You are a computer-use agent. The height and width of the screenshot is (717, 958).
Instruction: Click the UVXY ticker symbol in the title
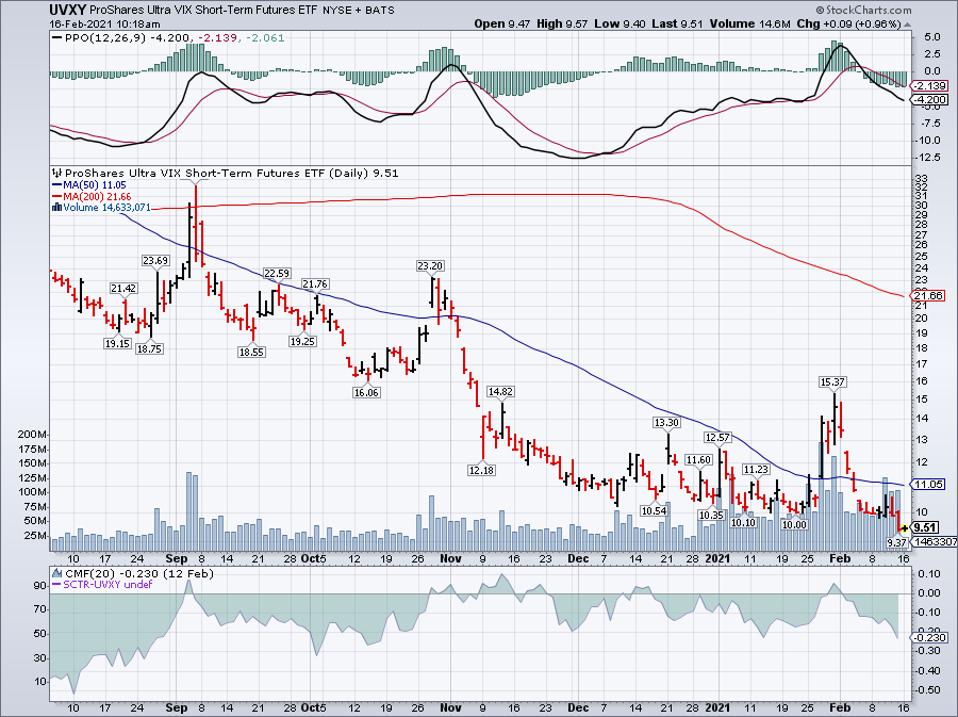point(67,10)
